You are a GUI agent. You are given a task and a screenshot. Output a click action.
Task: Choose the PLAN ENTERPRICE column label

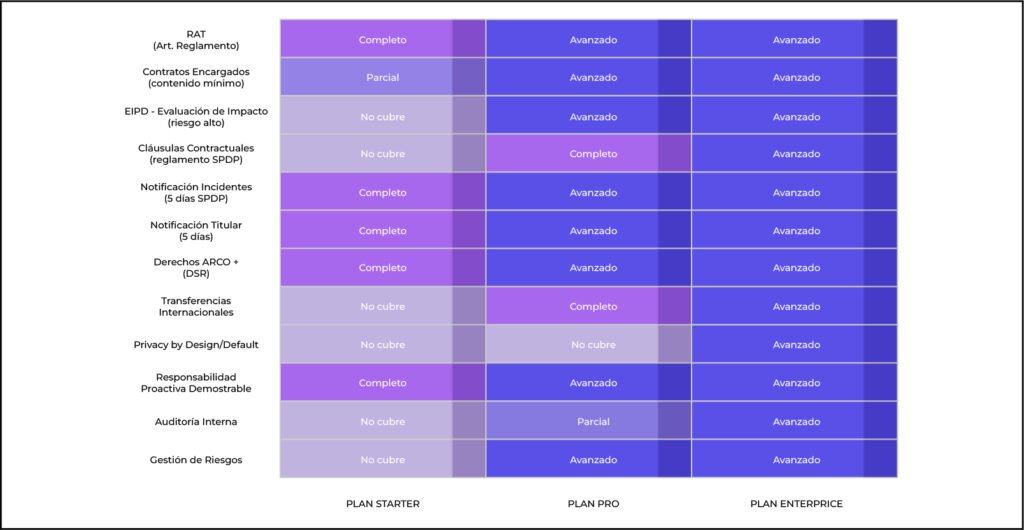click(797, 503)
